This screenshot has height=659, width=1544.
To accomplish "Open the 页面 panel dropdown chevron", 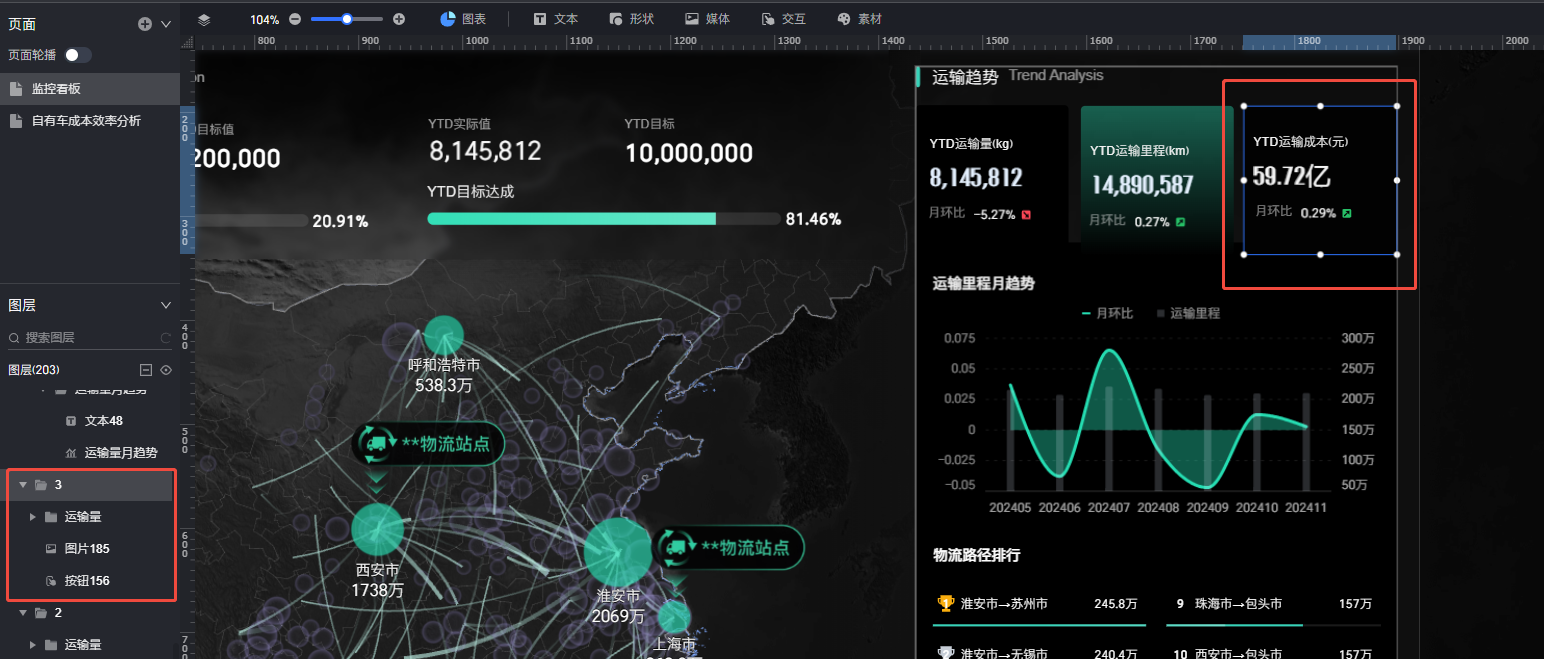I will coord(166,23).
